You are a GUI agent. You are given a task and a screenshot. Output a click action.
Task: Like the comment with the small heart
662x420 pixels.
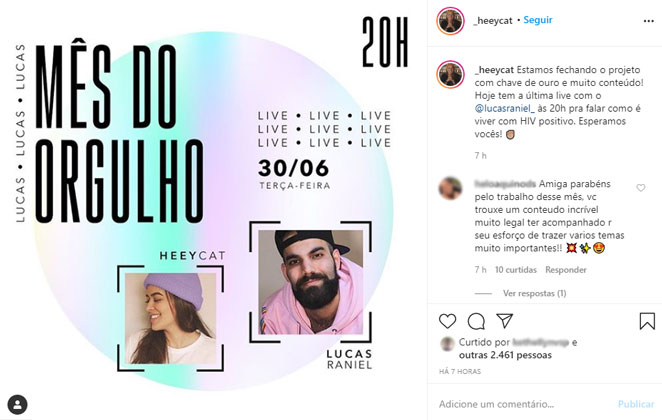click(x=640, y=188)
